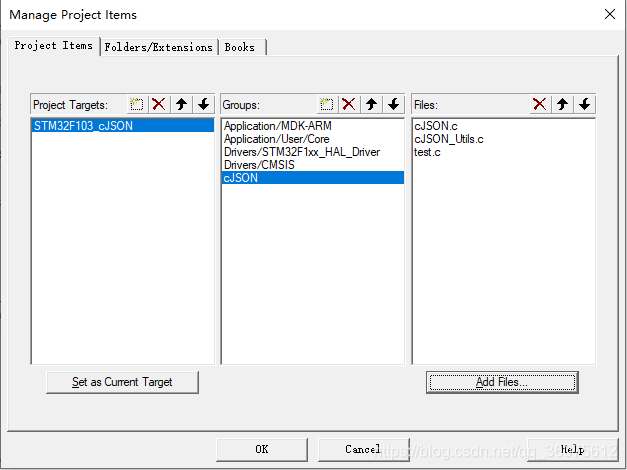The height and width of the screenshot is (470, 627).
Task: Create a new group
Action: [327, 104]
